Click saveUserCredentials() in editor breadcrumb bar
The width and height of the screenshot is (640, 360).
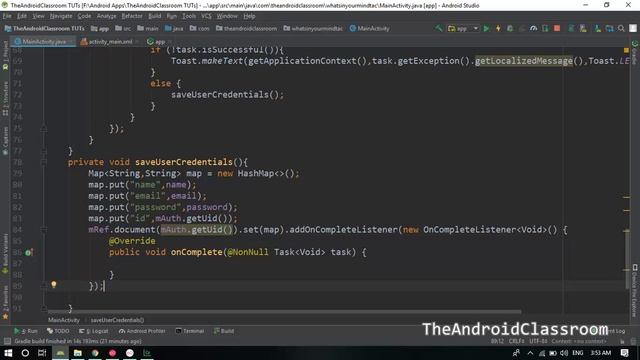click(117, 320)
